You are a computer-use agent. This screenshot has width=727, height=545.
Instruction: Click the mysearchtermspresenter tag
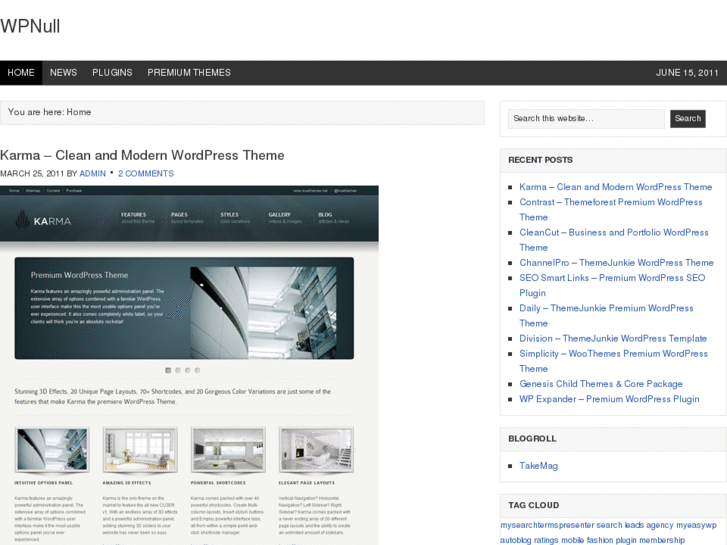pyautogui.click(x=547, y=525)
